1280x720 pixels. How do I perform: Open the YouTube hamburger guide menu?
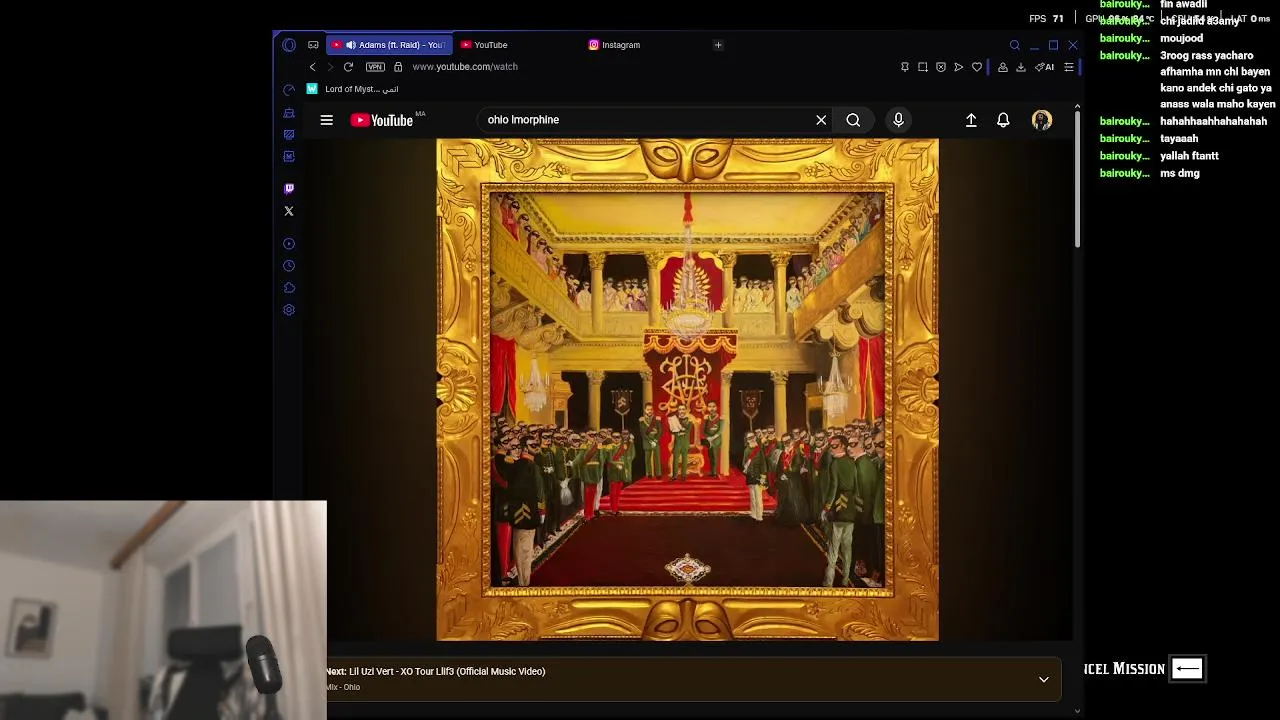[x=326, y=120]
